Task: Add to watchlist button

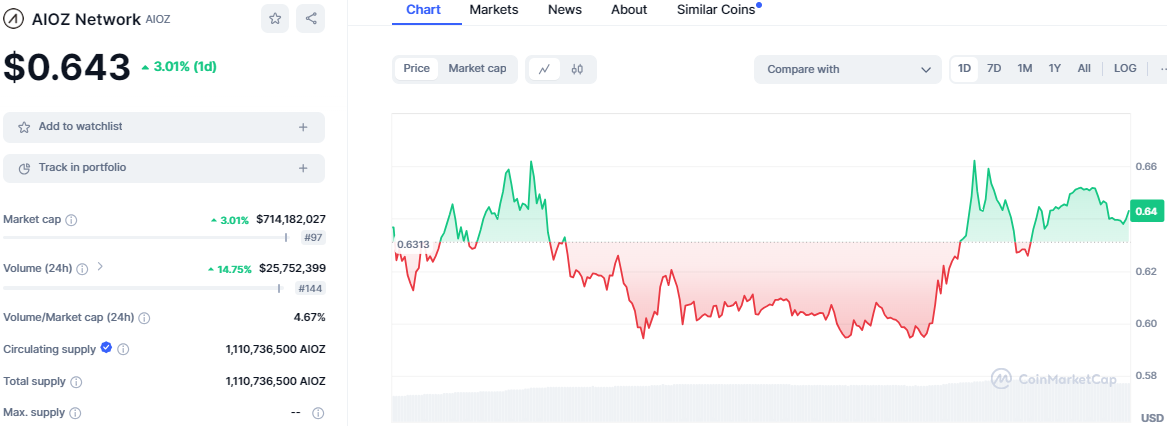Action: pos(164,127)
